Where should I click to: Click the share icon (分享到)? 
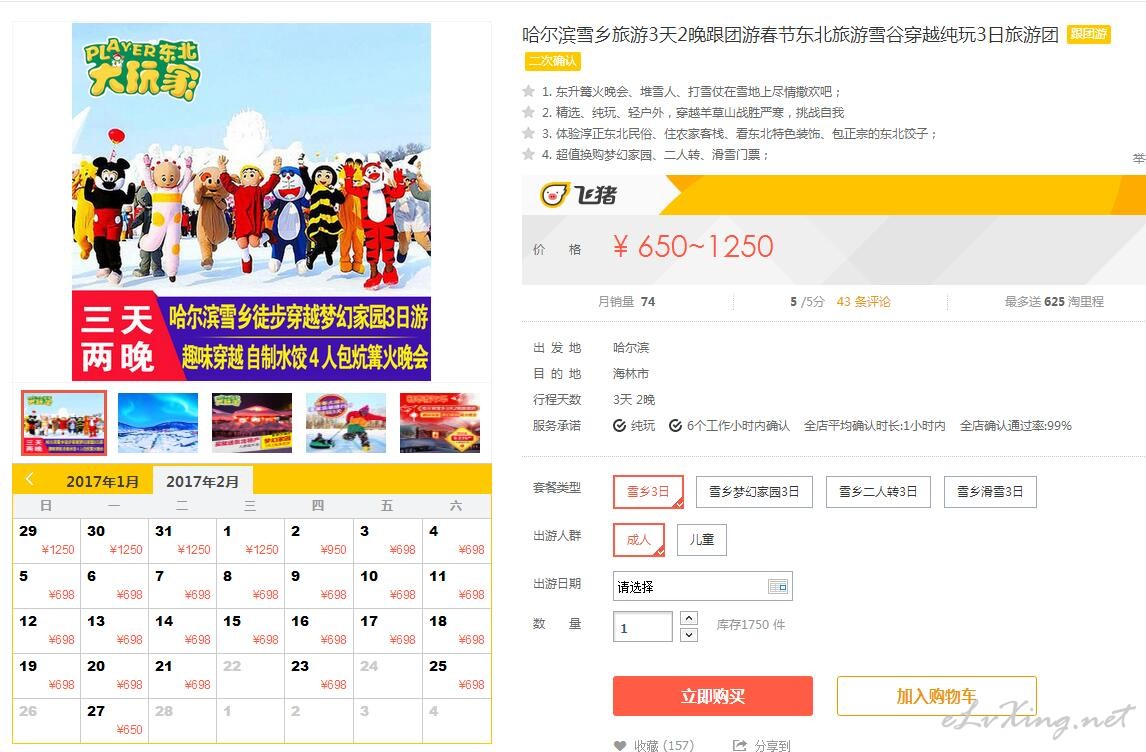coord(739,745)
